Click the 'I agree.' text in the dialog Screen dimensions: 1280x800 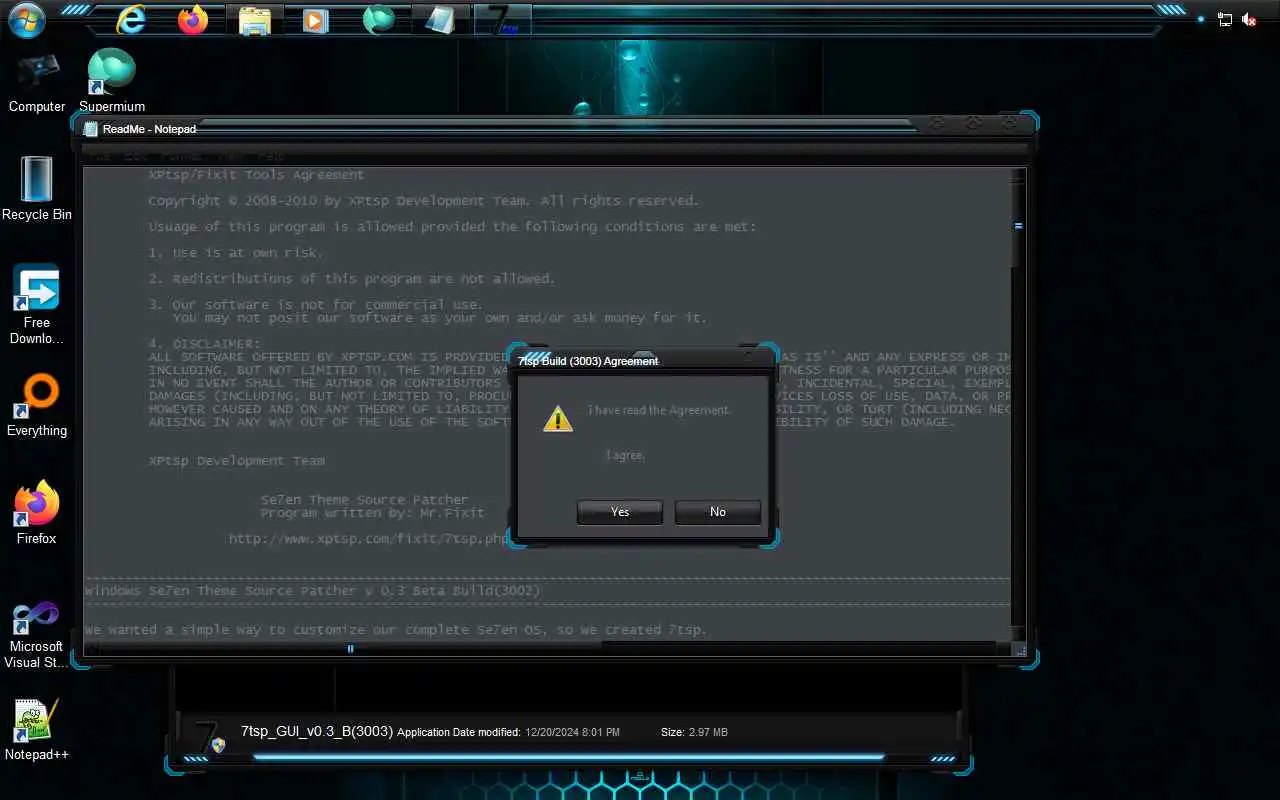pyautogui.click(x=626, y=455)
